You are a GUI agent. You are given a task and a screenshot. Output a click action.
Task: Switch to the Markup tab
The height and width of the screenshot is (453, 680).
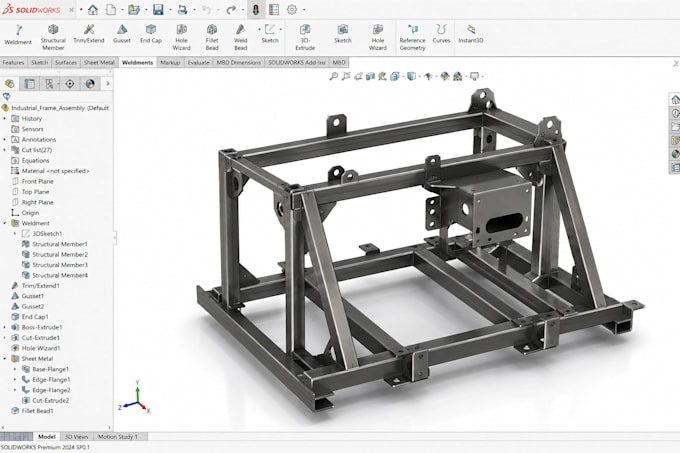tap(170, 62)
